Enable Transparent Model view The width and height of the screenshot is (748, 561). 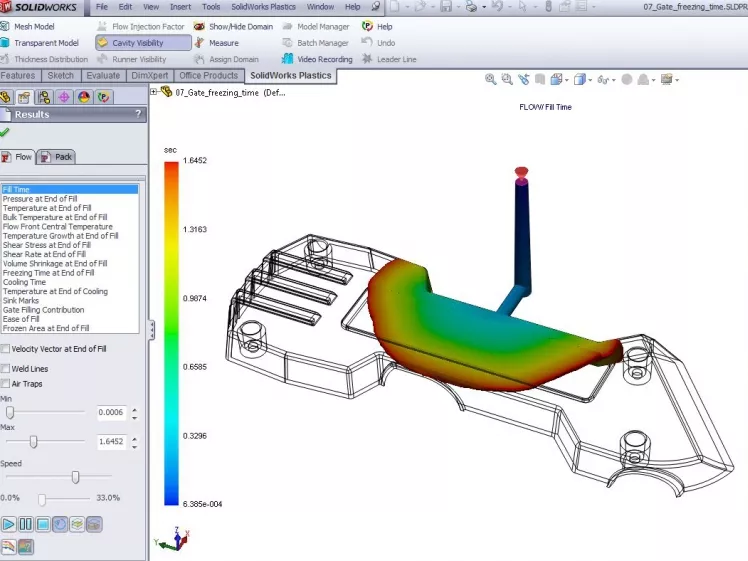pos(40,43)
